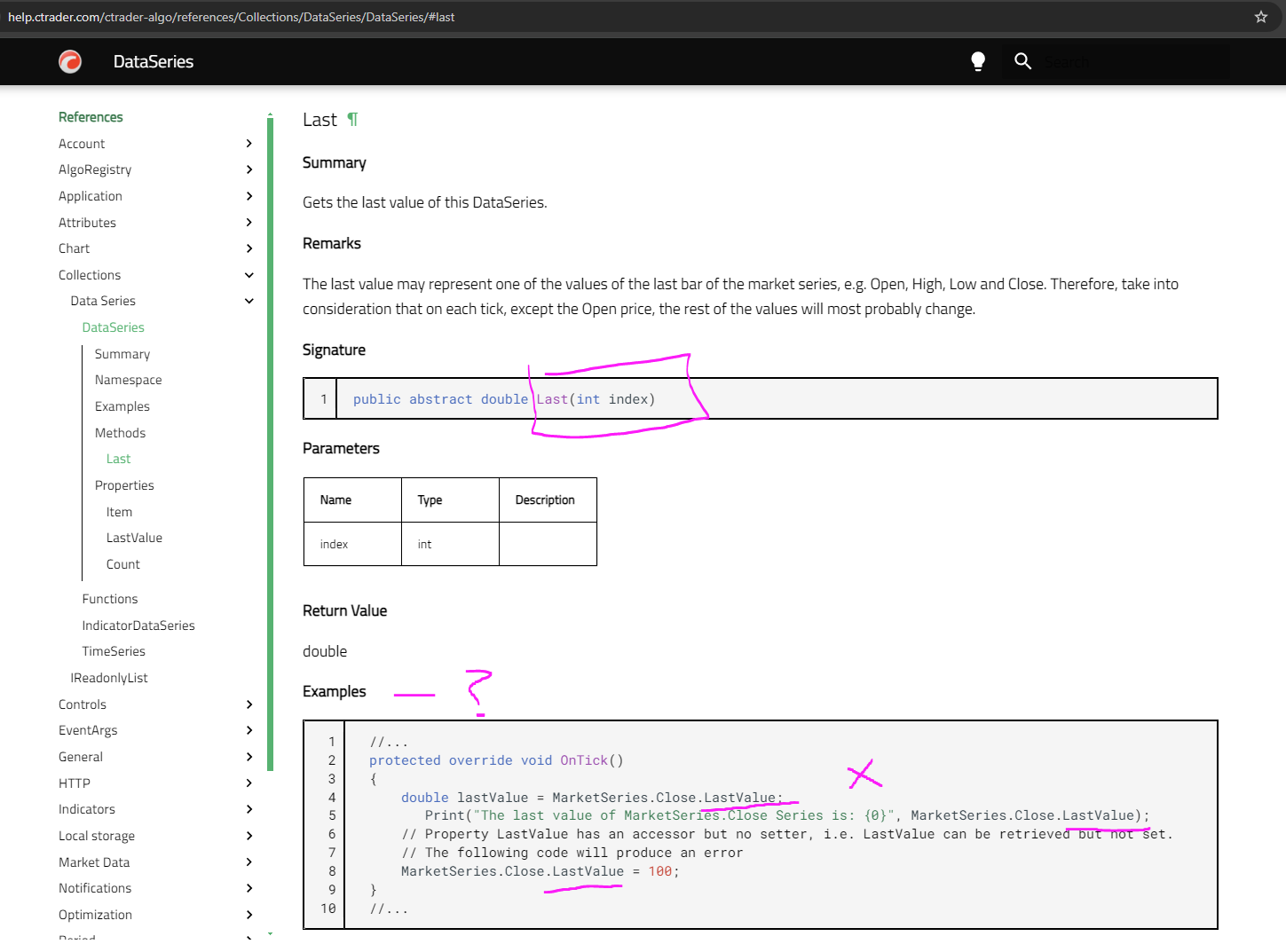Open the IndicatorDataSeries page
This screenshot has width=1286, height=952.
point(138,625)
